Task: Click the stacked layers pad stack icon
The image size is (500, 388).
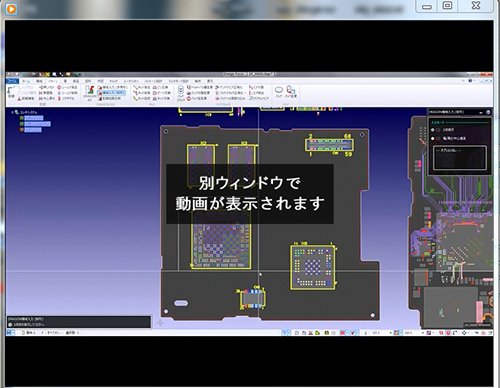Action: pos(181,92)
